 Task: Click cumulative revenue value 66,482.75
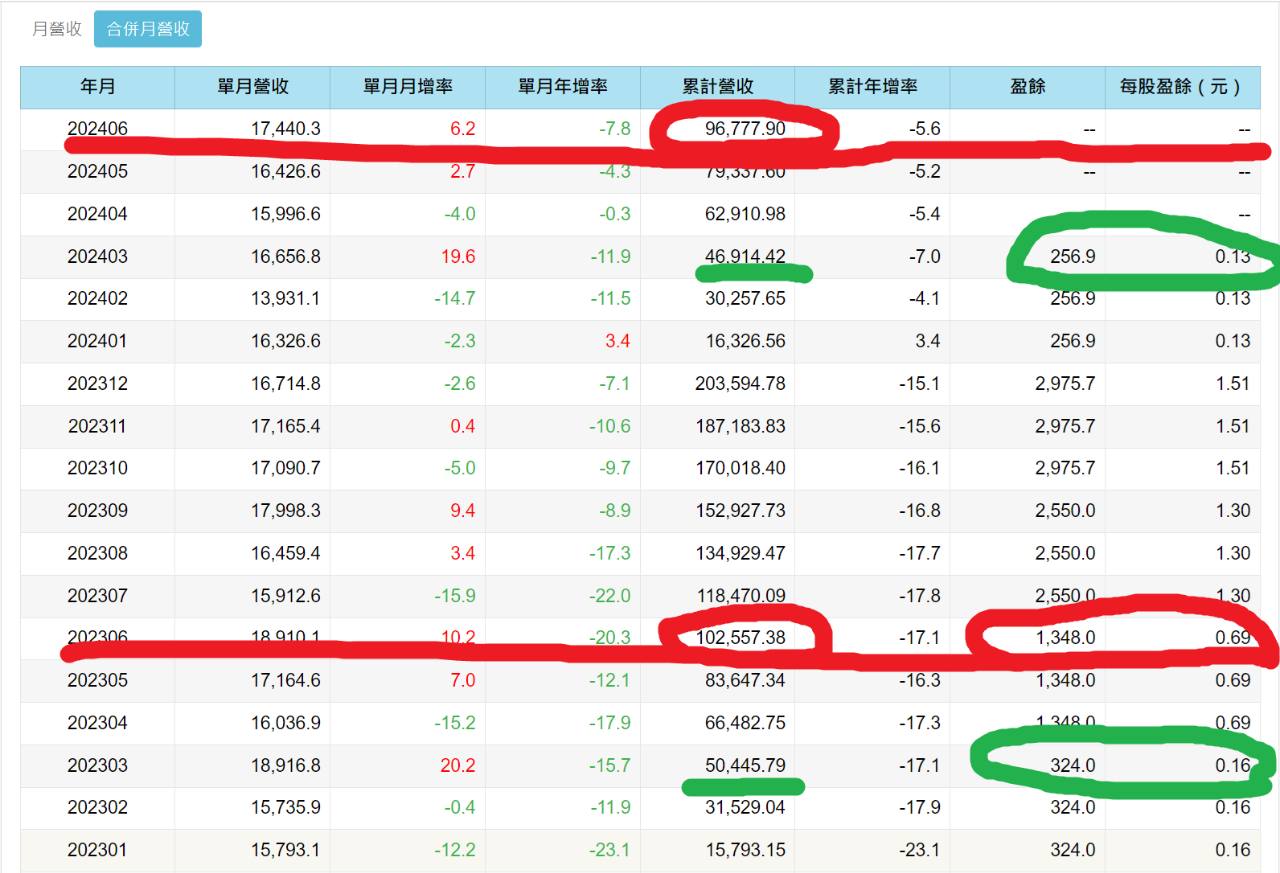point(745,722)
